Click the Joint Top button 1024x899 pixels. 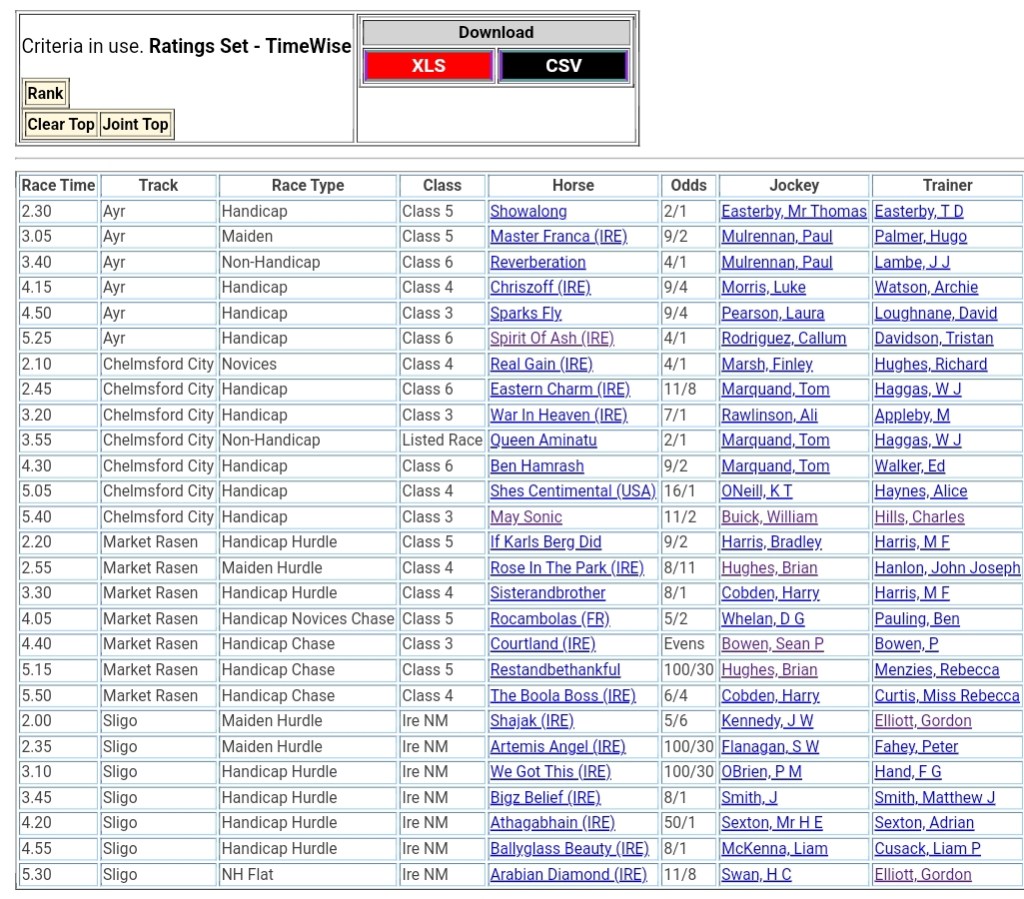(x=136, y=125)
